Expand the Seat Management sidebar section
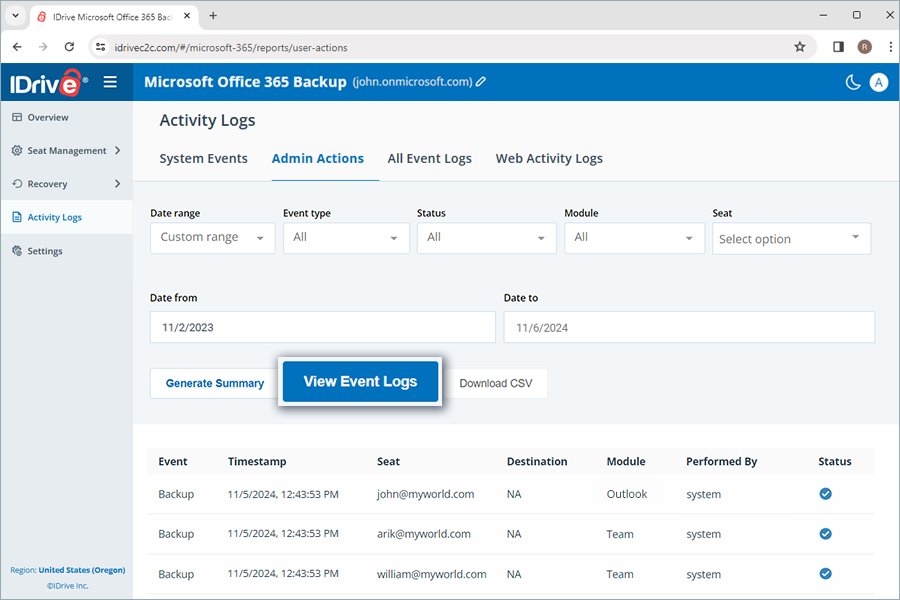Image resolution: width=900 pixels, height=600 pixels. click(65, 150)
